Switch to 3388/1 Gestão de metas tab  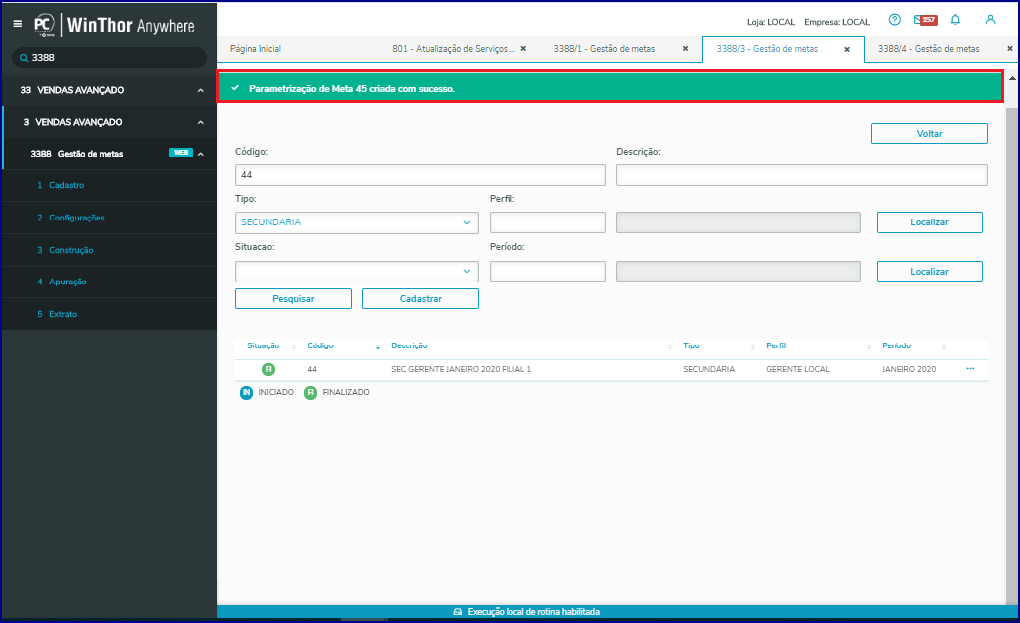(x=604, y=49)
